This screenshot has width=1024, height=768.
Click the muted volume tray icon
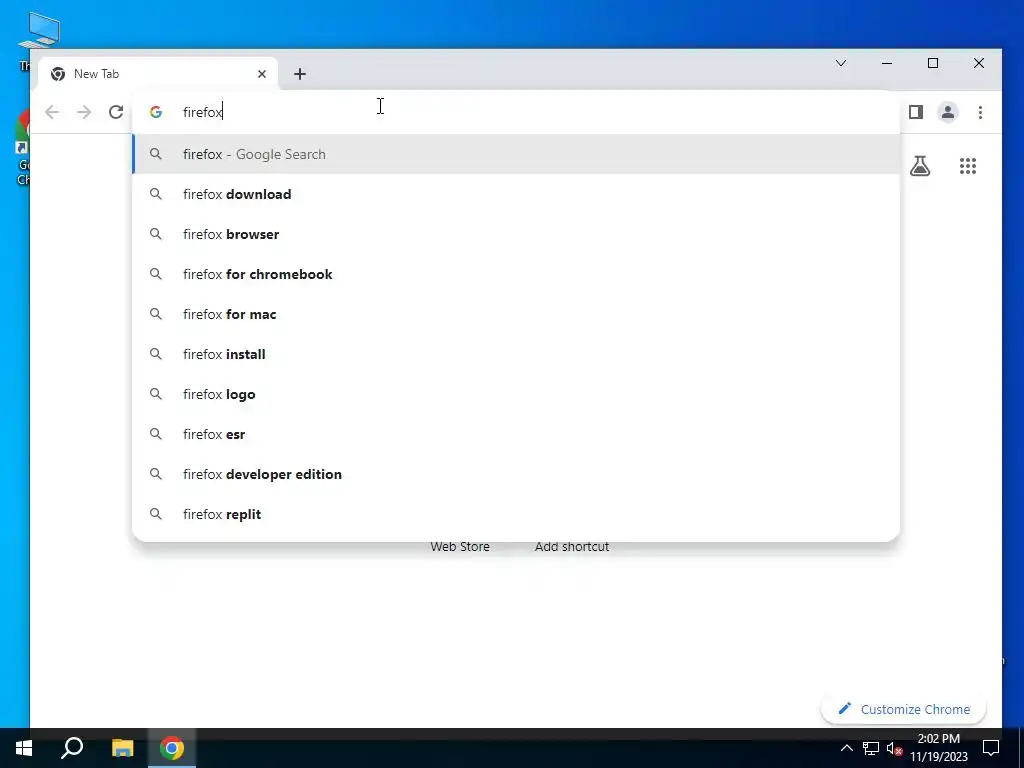tap(894, 748)
